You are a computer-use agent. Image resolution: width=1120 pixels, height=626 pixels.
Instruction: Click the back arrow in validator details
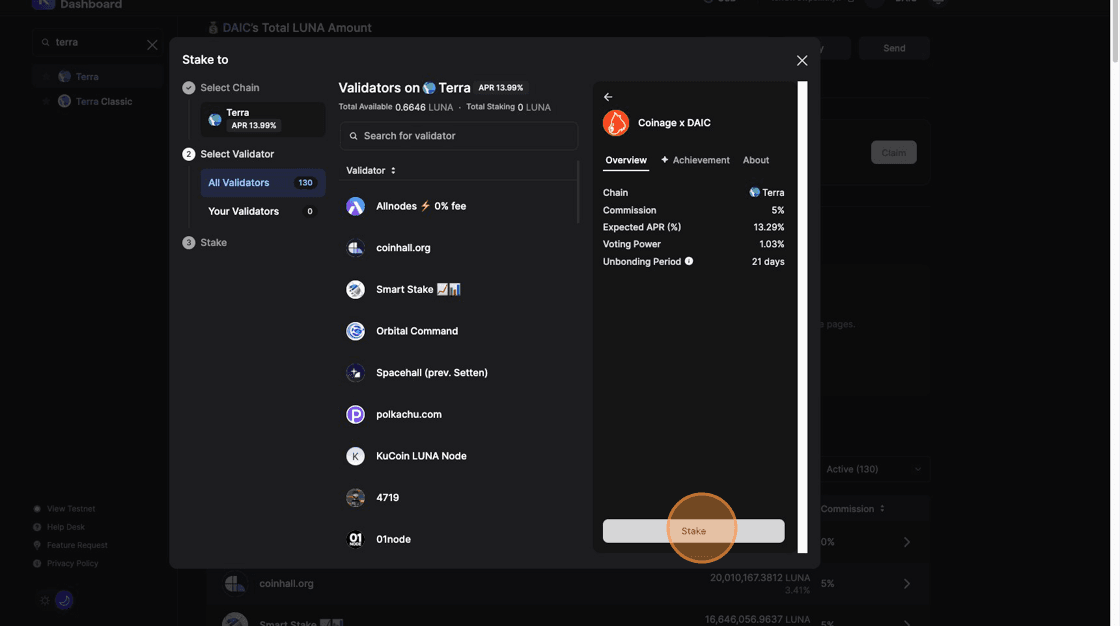[x=608, y=97]
